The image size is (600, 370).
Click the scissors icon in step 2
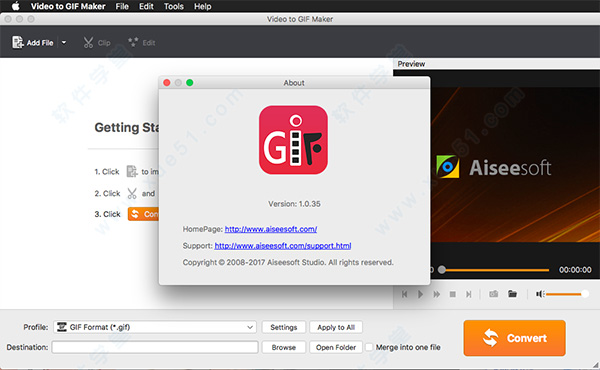point(132,193)
